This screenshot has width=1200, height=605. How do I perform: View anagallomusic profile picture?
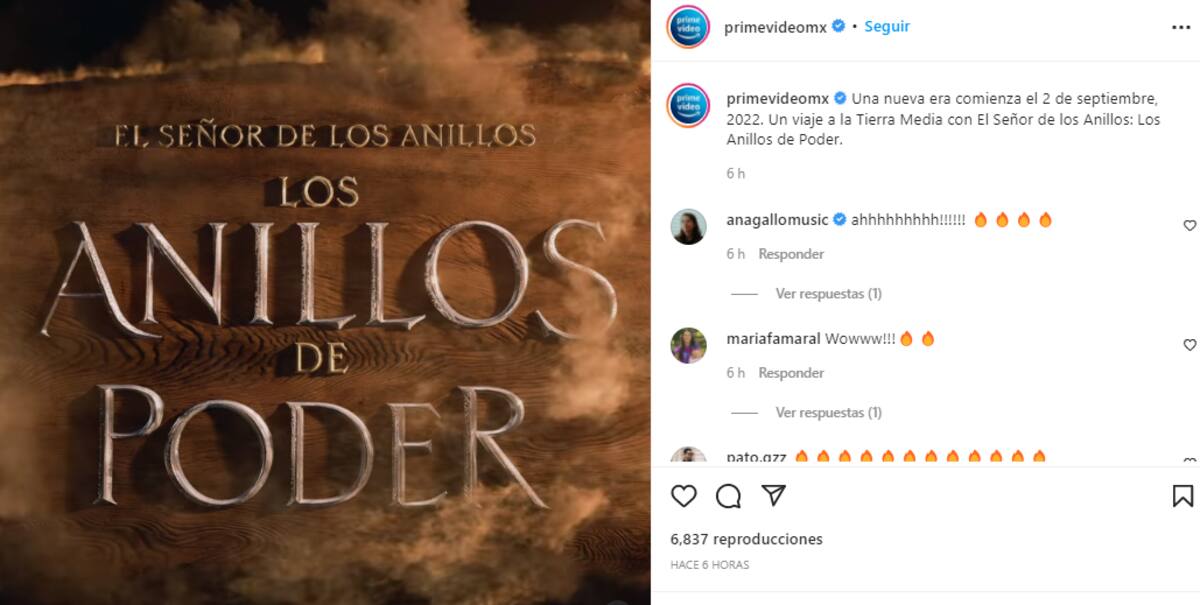coord(688,227)
